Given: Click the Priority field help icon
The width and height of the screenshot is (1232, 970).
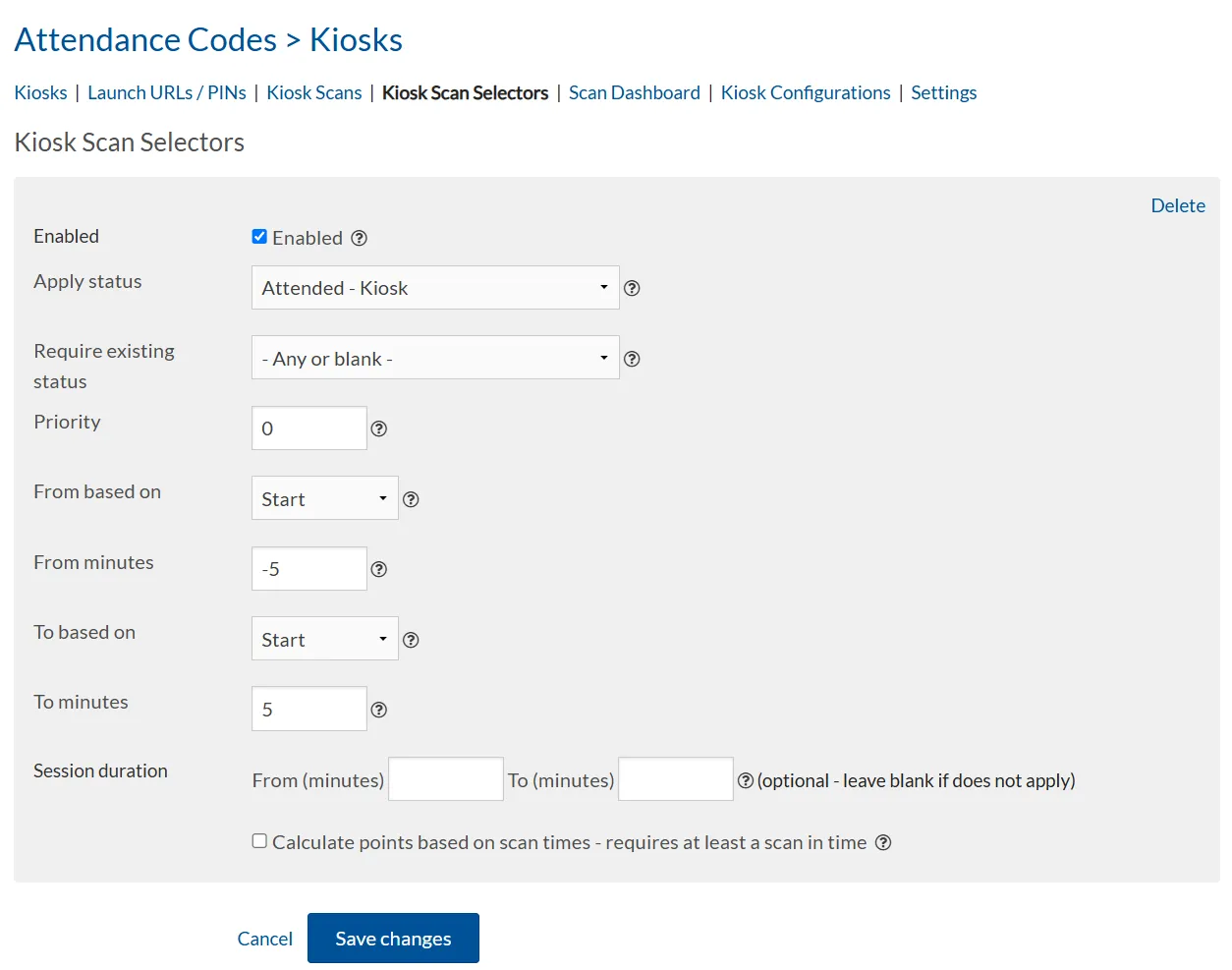Looking at the screenshot, I should pyautogui.click(x=379, y=428).
